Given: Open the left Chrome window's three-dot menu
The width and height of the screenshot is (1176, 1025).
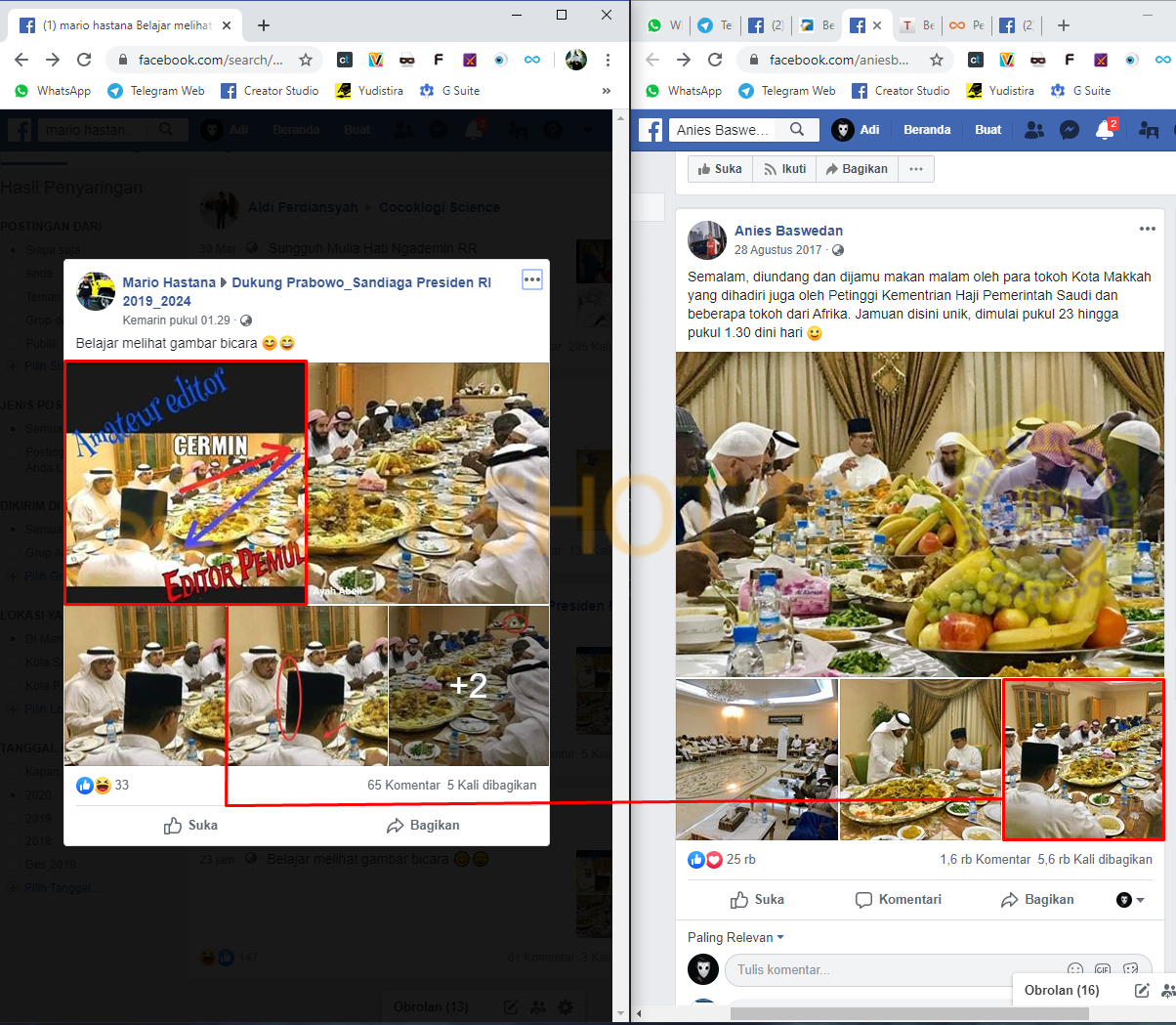Looking at the screenshot, I should pos(608,60).
